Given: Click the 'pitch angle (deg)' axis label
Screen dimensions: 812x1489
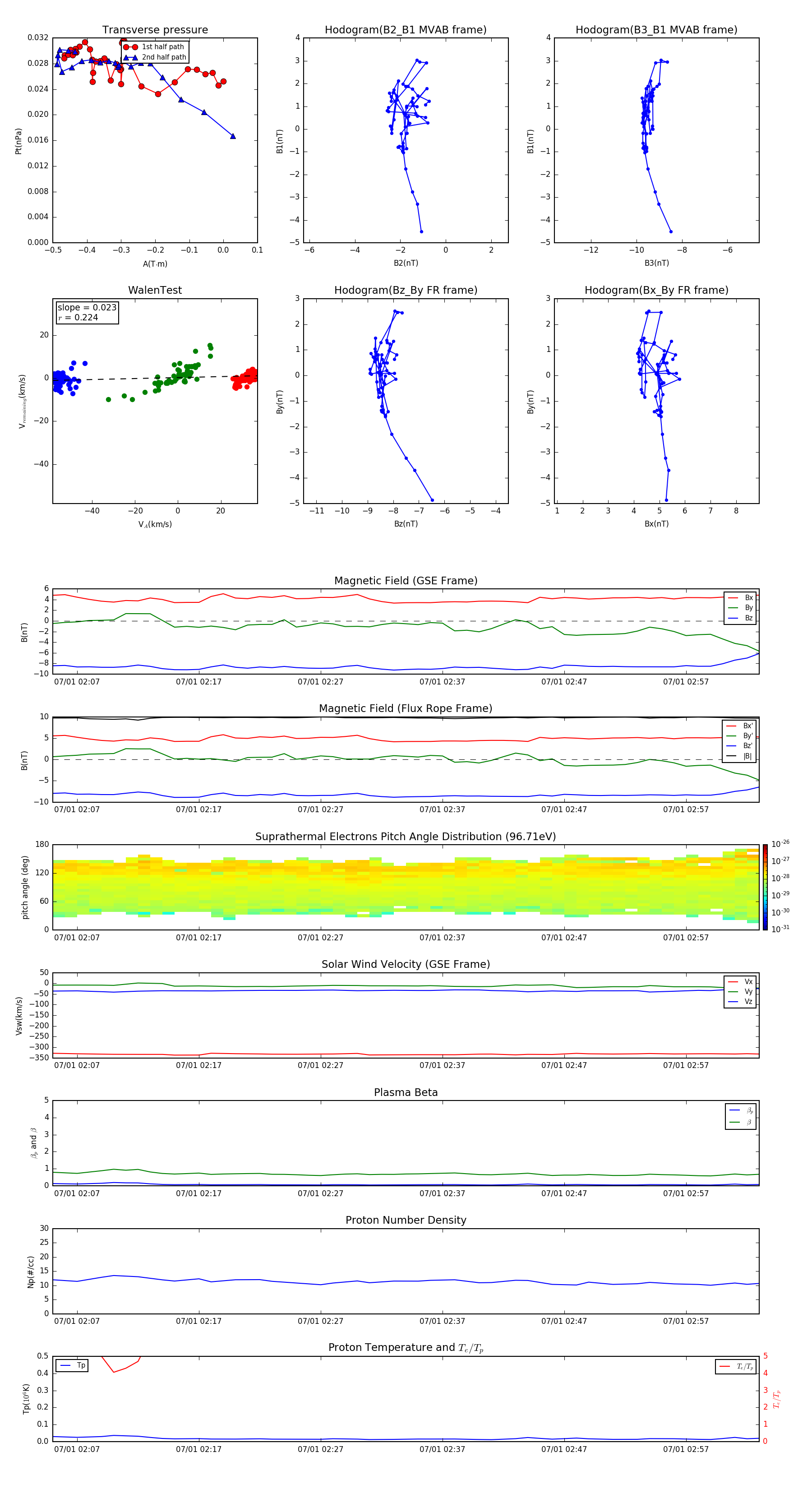Looking at the screenshot, I should click(25, 887).
